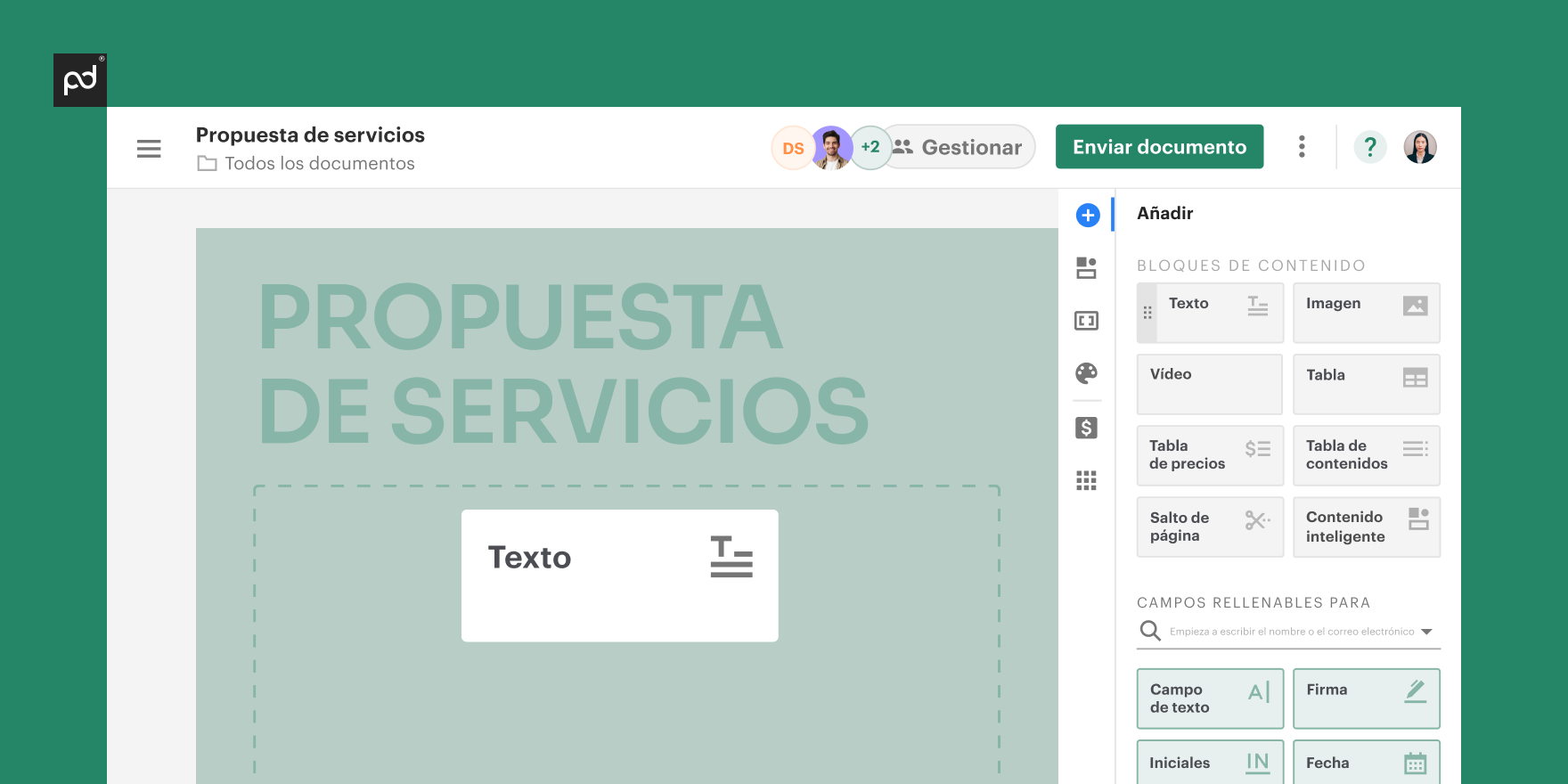The width and height of the screenshot is (1568, 784).
Task: Click the recipient search magnifier icon
Action: [1150, 631]
